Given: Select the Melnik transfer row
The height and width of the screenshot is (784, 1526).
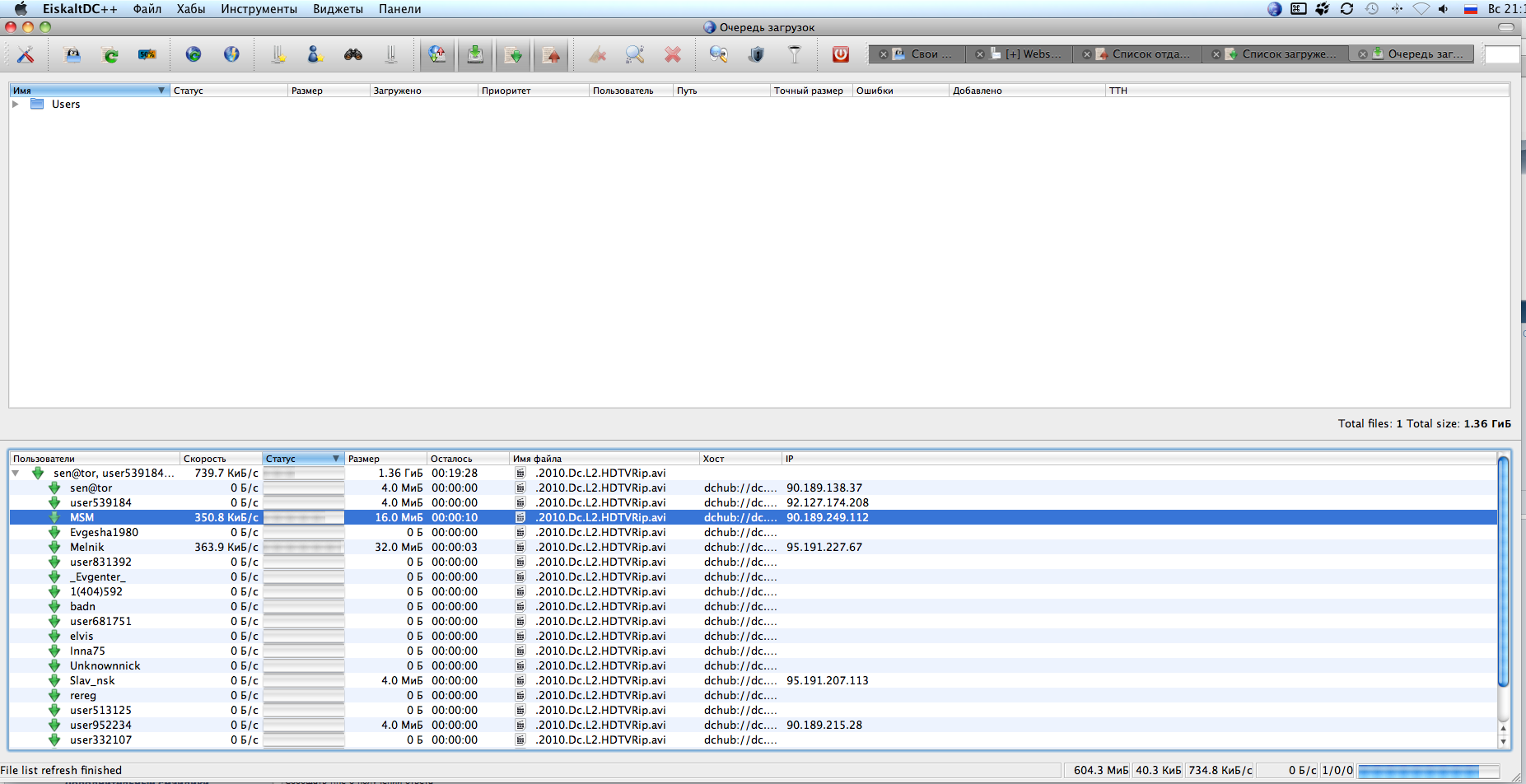Looking at the screenshot, I should click(x=86, y=548).
